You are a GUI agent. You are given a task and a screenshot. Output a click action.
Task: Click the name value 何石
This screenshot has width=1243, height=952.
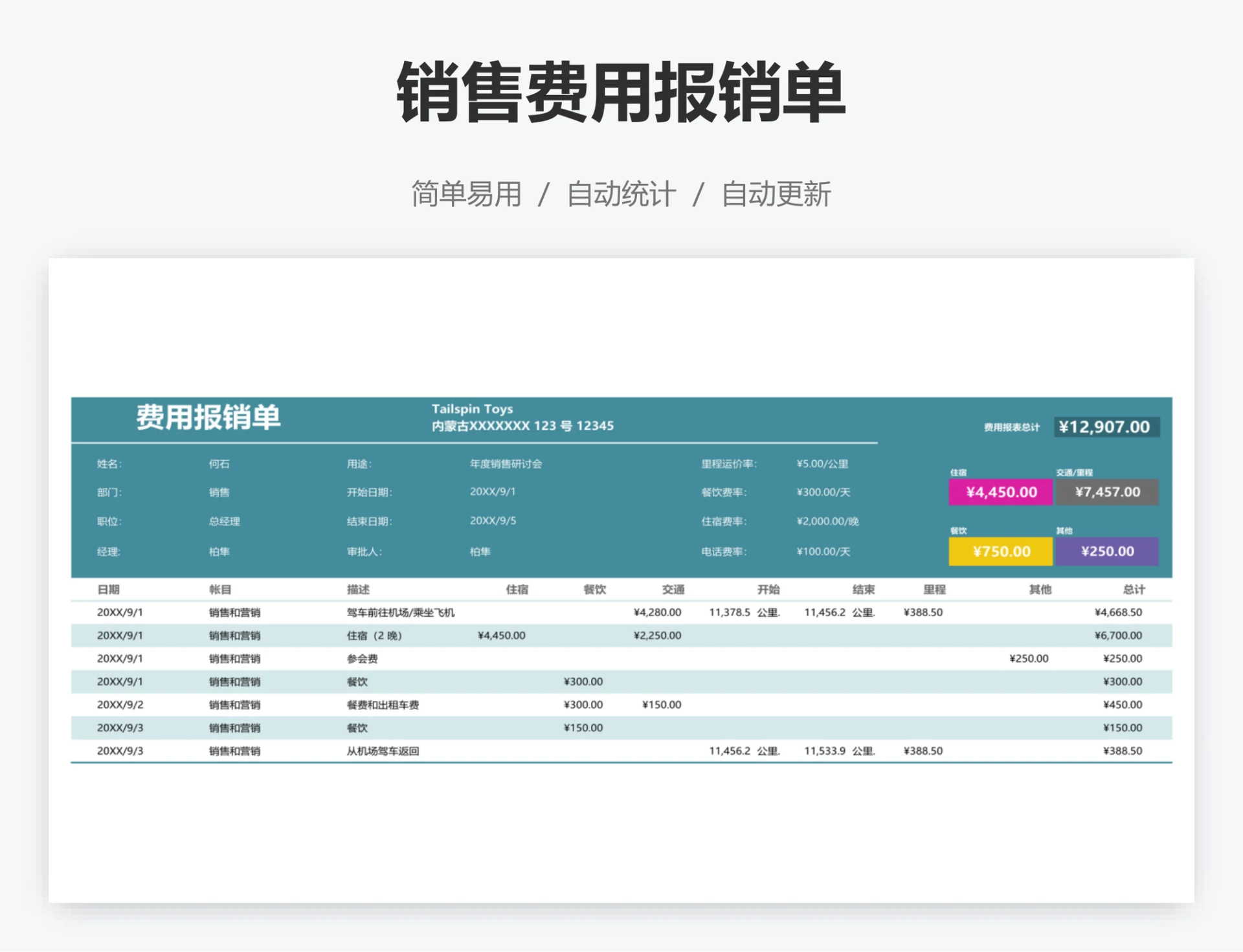pos(219,464)
